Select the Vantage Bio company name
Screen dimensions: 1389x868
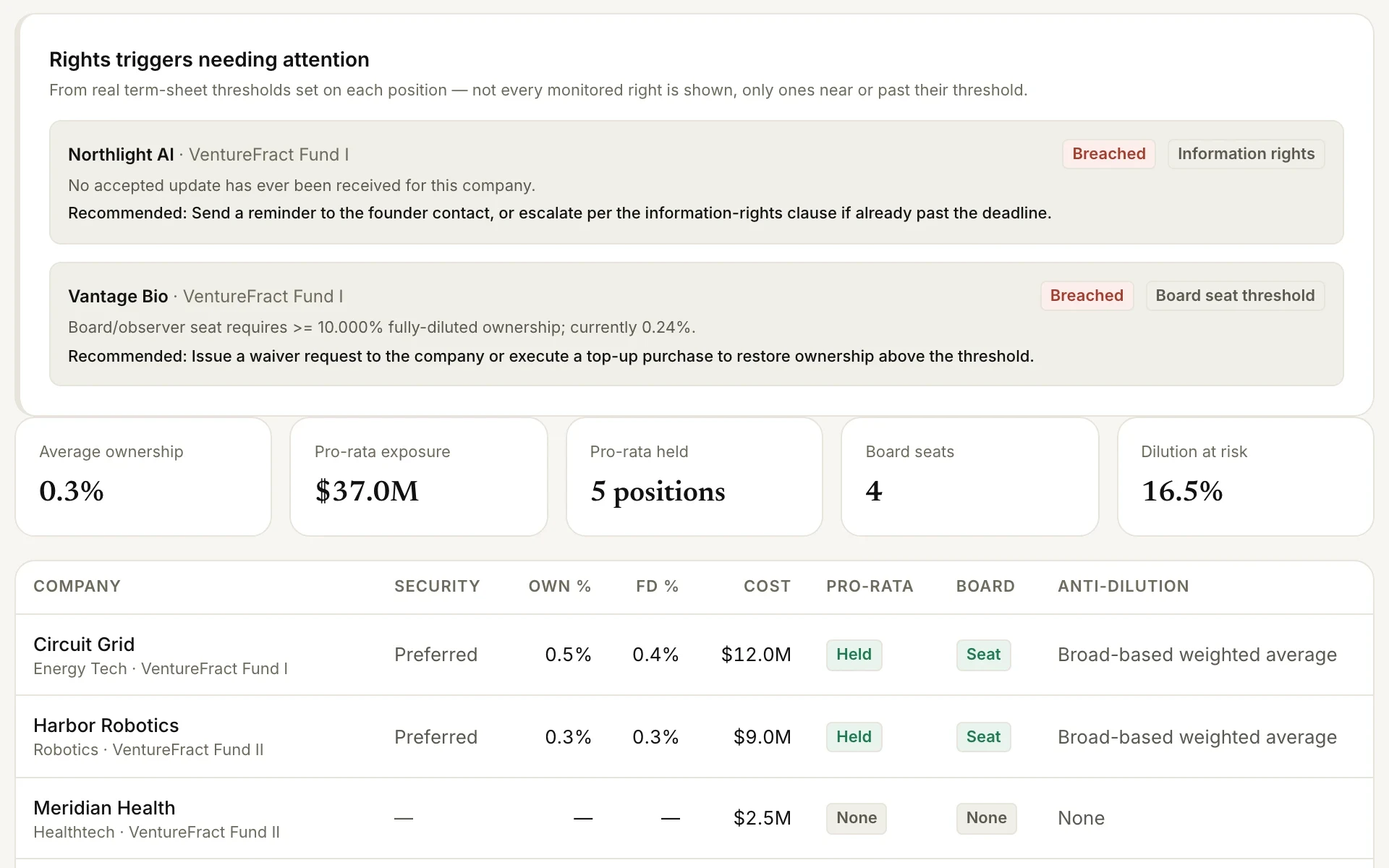tap(118, 297)
